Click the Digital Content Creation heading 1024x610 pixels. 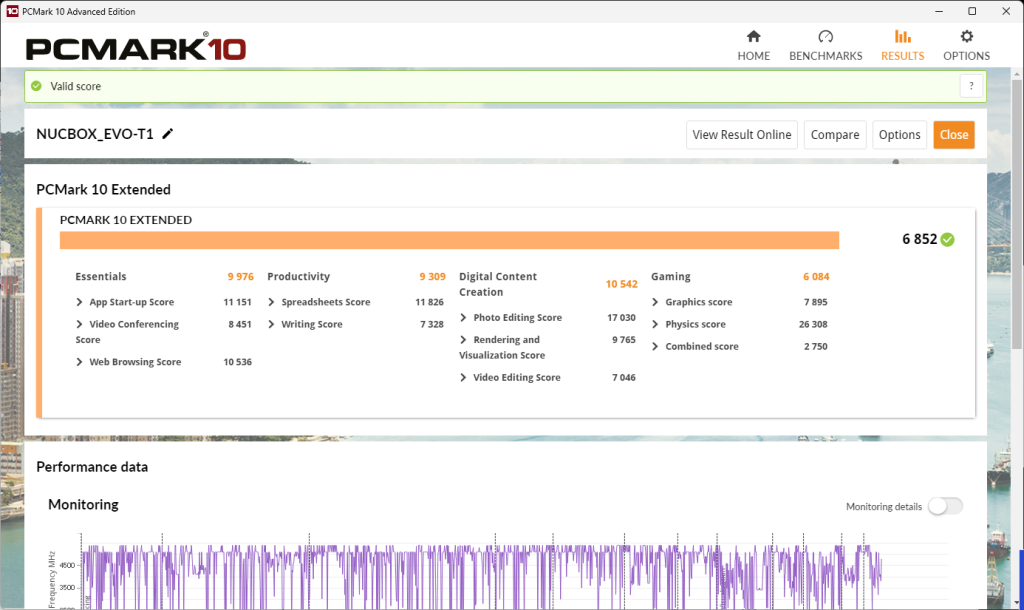point(498,284)
